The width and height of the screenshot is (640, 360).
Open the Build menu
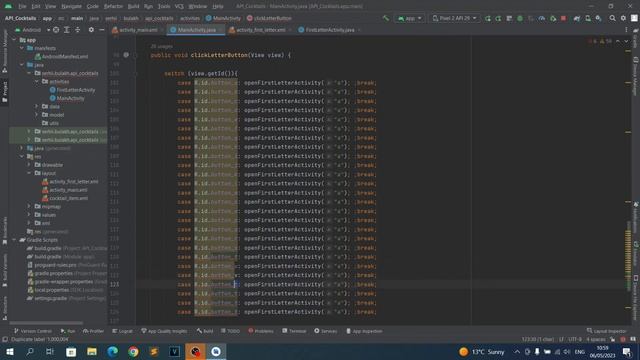(133, 6)
